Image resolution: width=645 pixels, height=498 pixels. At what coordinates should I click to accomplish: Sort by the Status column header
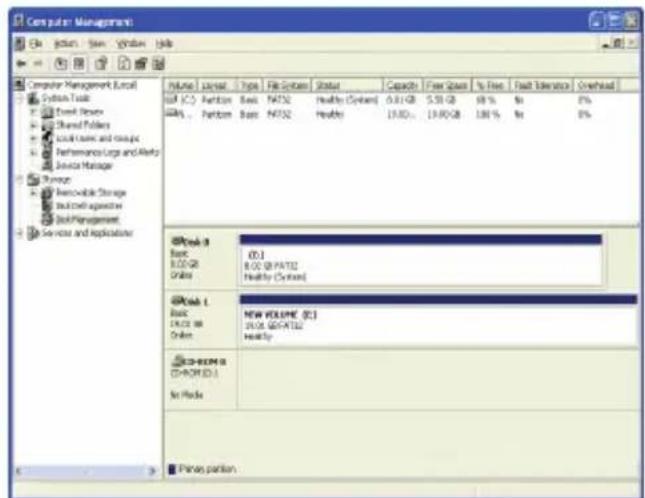coord(347,86)
